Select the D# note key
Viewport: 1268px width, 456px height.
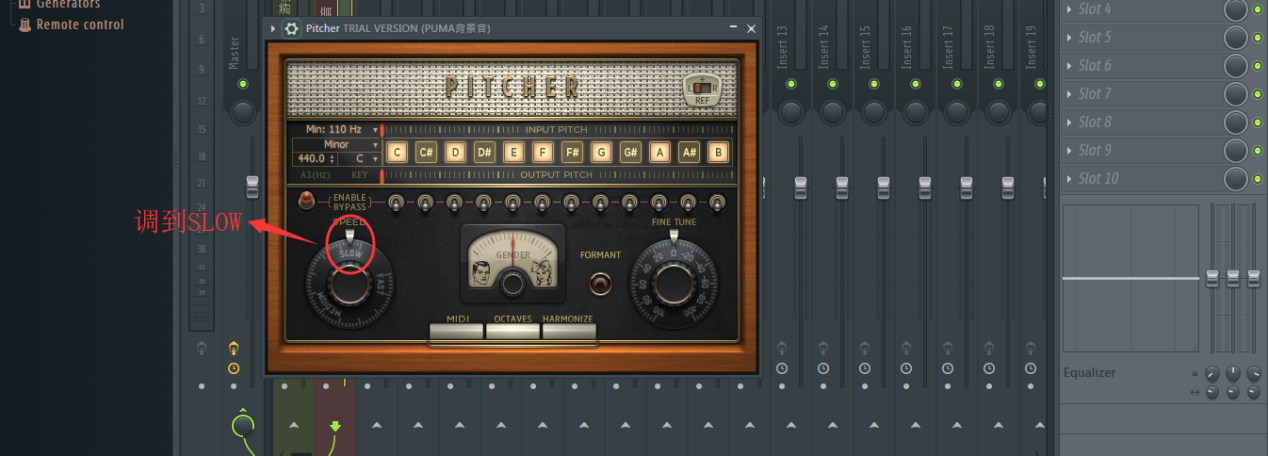(x=484, y=152)
